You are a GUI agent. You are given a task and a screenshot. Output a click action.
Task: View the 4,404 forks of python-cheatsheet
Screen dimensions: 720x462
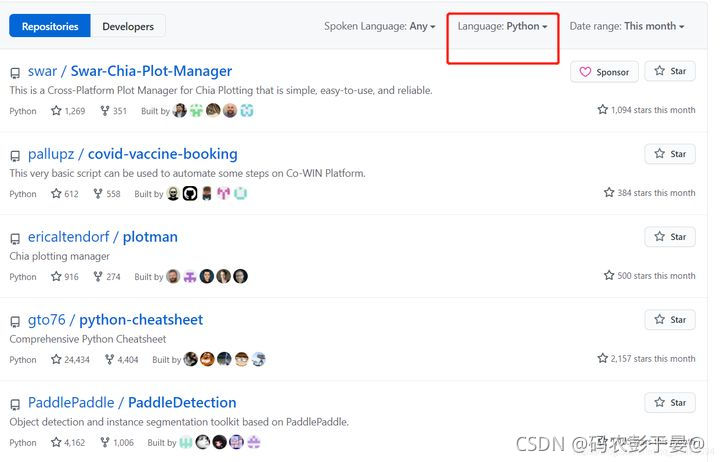(x=122, y=359)
